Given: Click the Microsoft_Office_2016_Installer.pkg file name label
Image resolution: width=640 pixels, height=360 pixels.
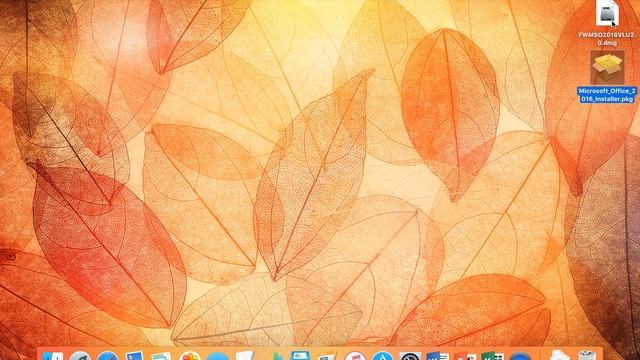Looking at the screenshot, I should coord(607,95).
